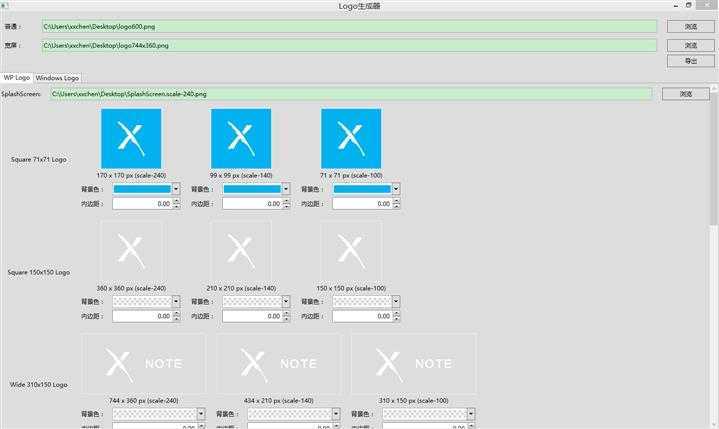Browse for the logo744x360.png wide file
The width and height of the screenshot is (719, 429).
pos(691,45)
